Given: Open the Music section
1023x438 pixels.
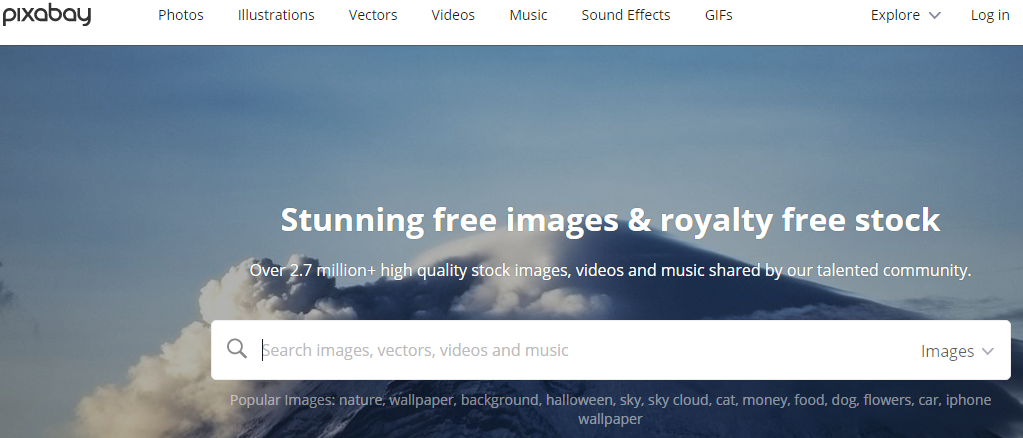Looking at the screenshot, I should pyautogui.click(x=528, y=15).
